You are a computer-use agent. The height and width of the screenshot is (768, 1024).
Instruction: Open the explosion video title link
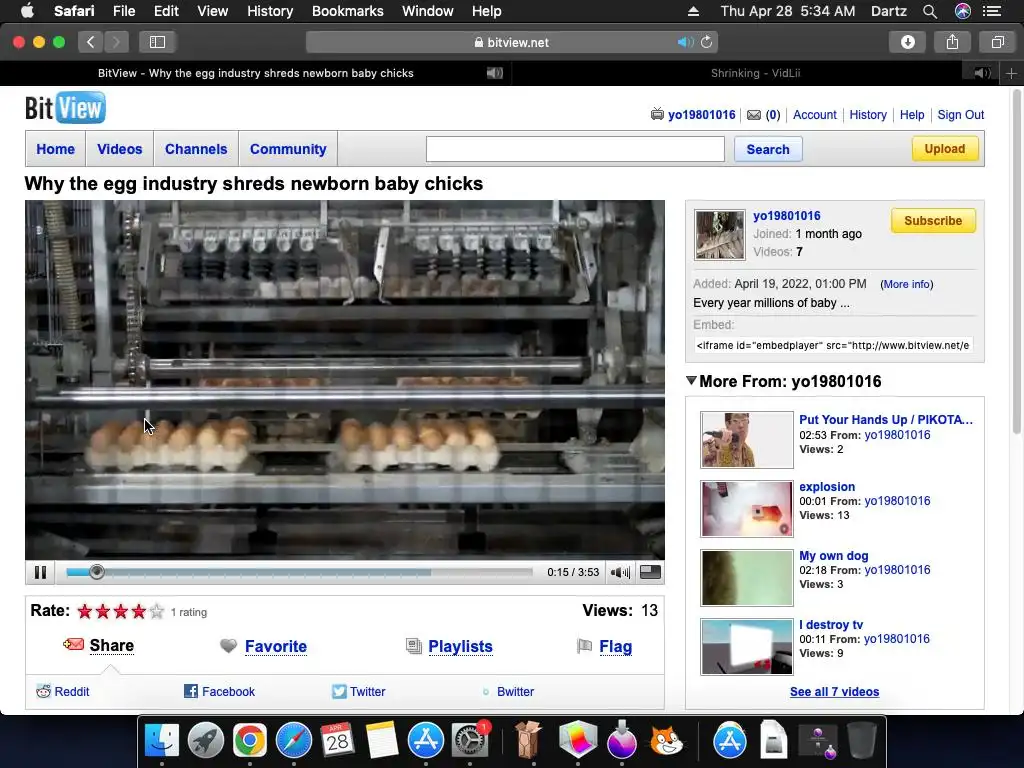click(x=827, y=487)
